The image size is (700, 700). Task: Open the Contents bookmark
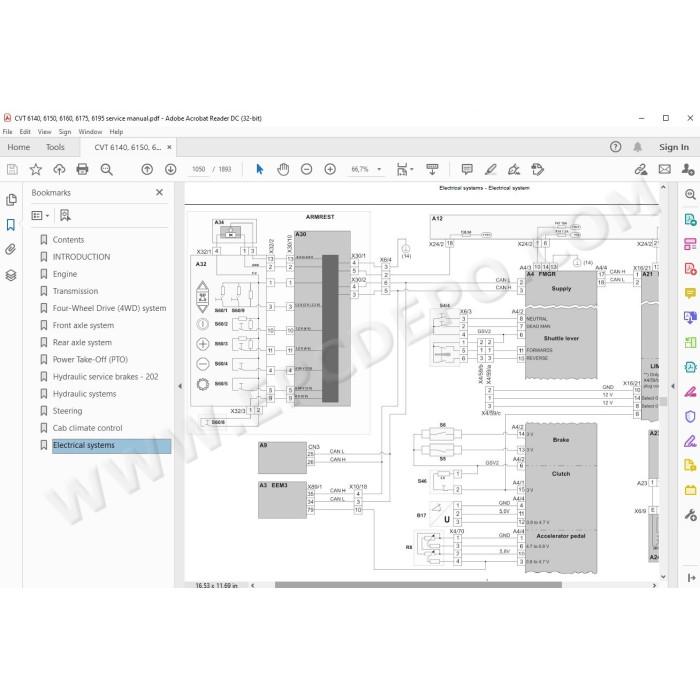pyautogui.click(x=68, y=240)
